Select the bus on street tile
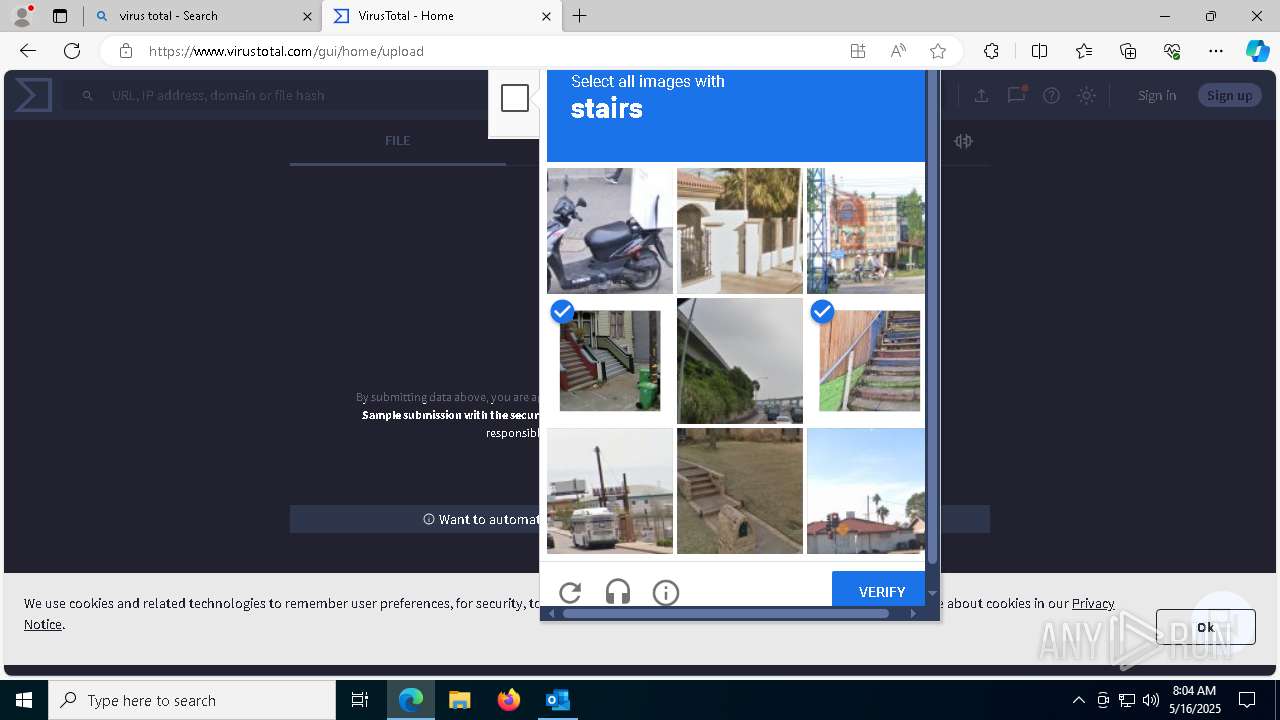This screenshot has width=1280, height=720. pos(610,491)
